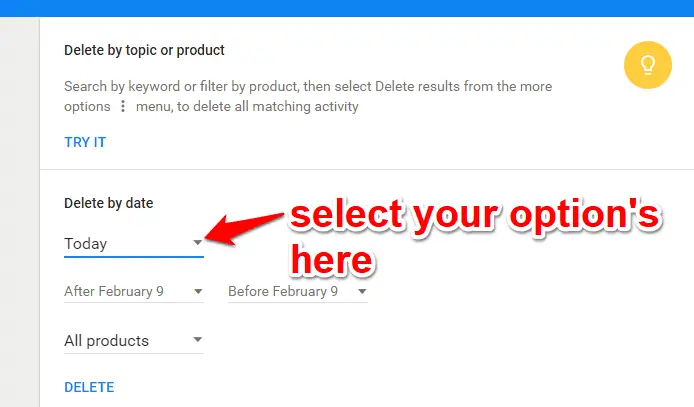694x407 pixels.
Task: Click the Delete by date heading
Action: [x=108, y=204]
